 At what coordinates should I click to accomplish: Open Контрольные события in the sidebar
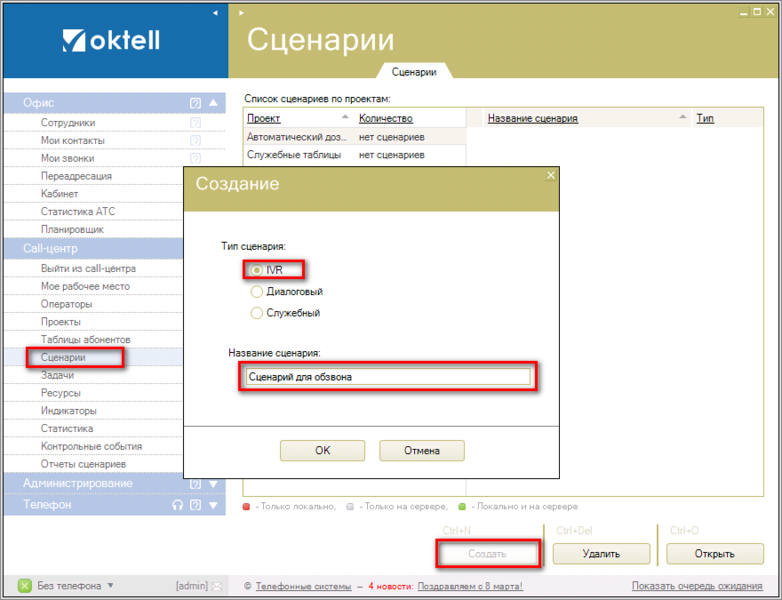[91, 446]
